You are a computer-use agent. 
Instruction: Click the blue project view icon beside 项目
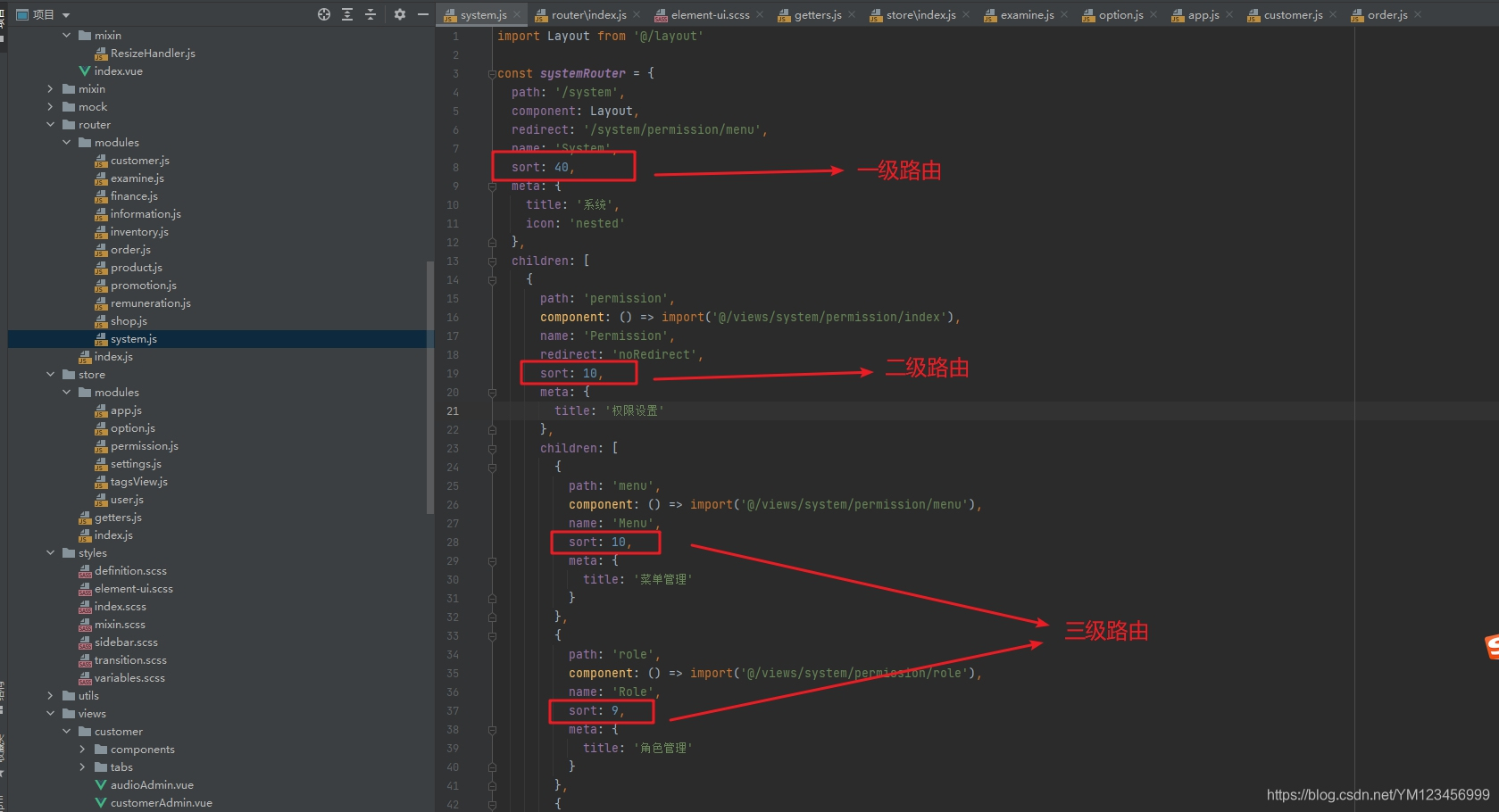pyautogui.click(x=21, y=13)
